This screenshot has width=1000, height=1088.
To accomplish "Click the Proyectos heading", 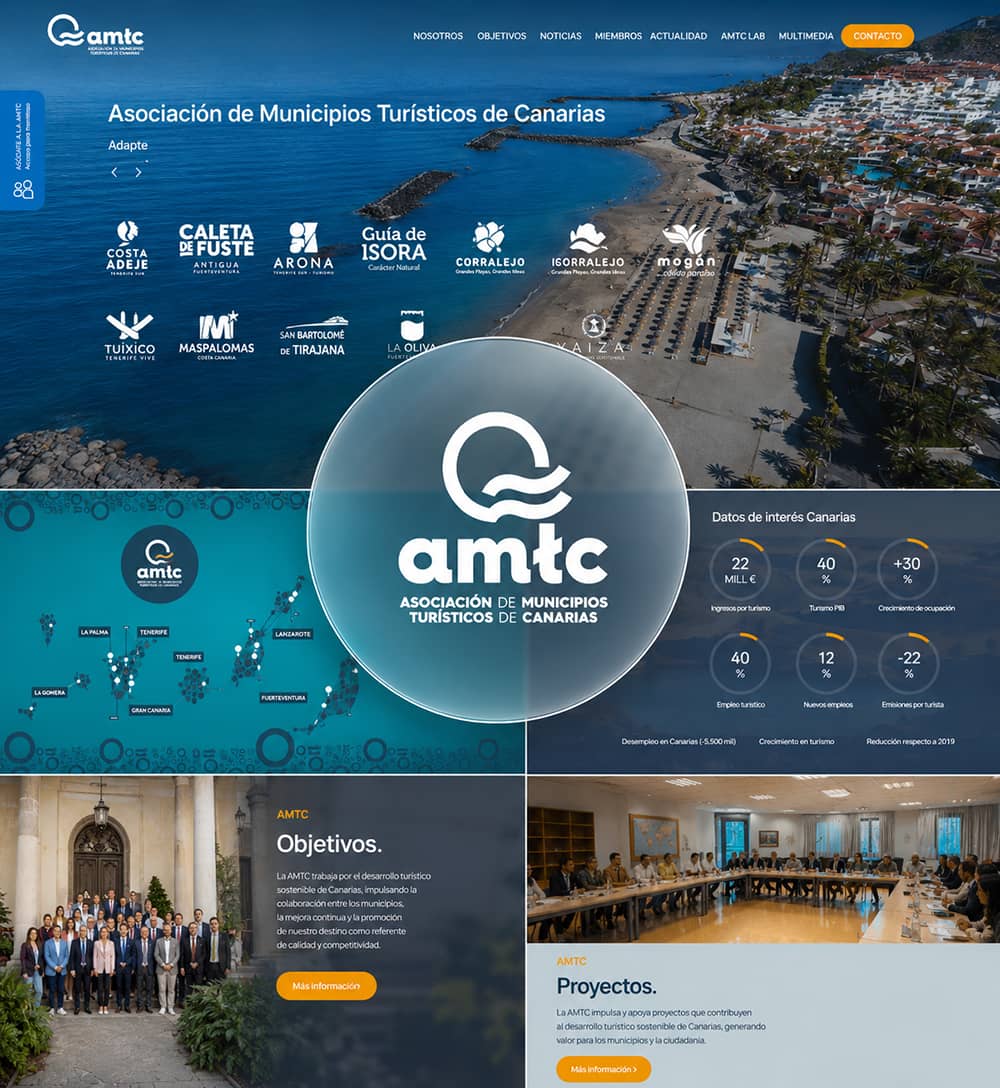I will pyautogui.click(x=606, y=986).
